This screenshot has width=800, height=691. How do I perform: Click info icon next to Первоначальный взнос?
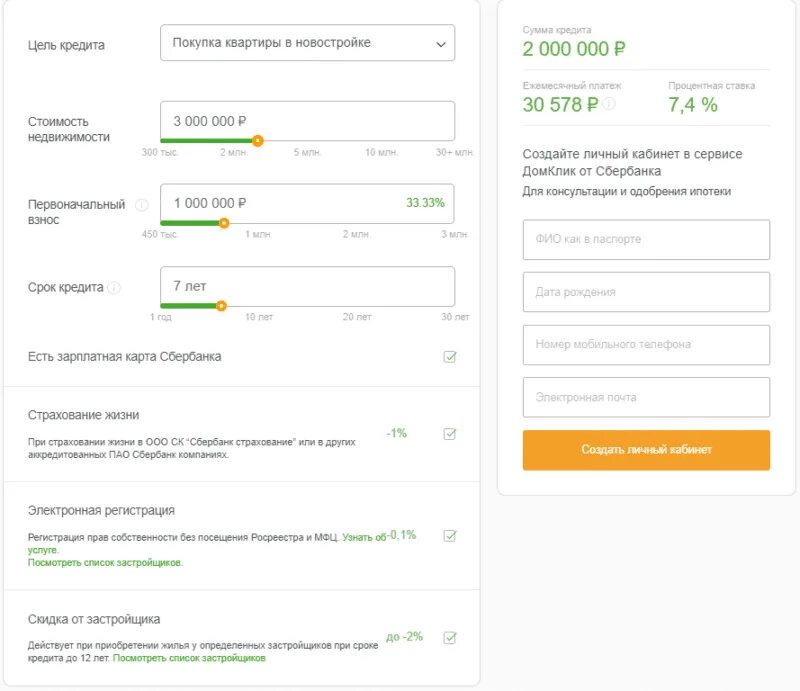[x=141, y=205]
